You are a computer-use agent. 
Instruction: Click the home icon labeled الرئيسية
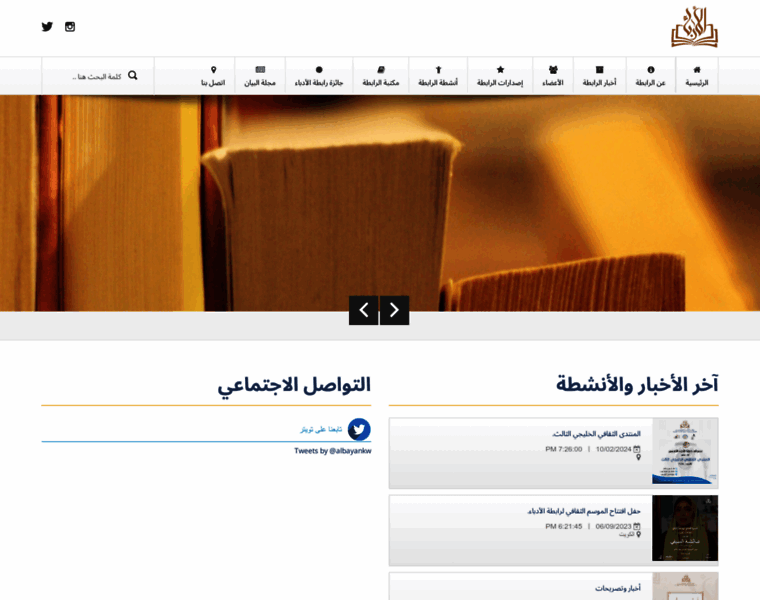coord(697,76)
